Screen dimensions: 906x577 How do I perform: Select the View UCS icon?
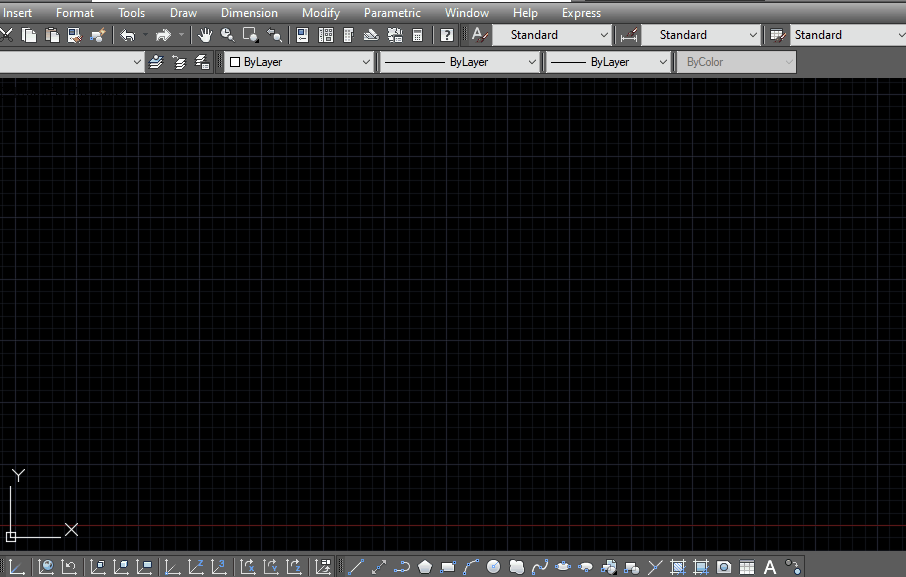144,567
